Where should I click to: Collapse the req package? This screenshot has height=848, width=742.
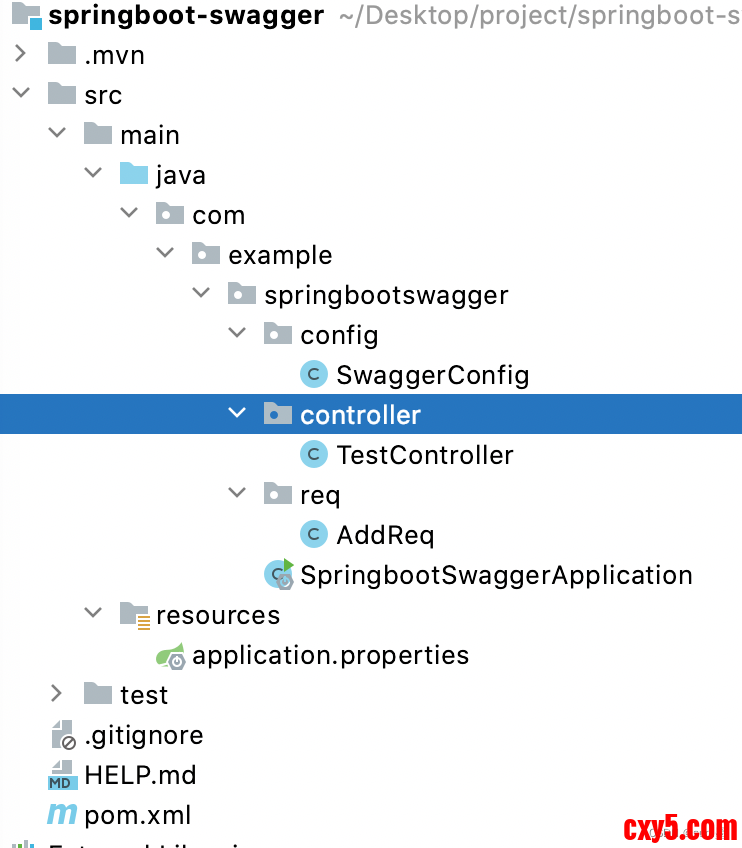237,494
